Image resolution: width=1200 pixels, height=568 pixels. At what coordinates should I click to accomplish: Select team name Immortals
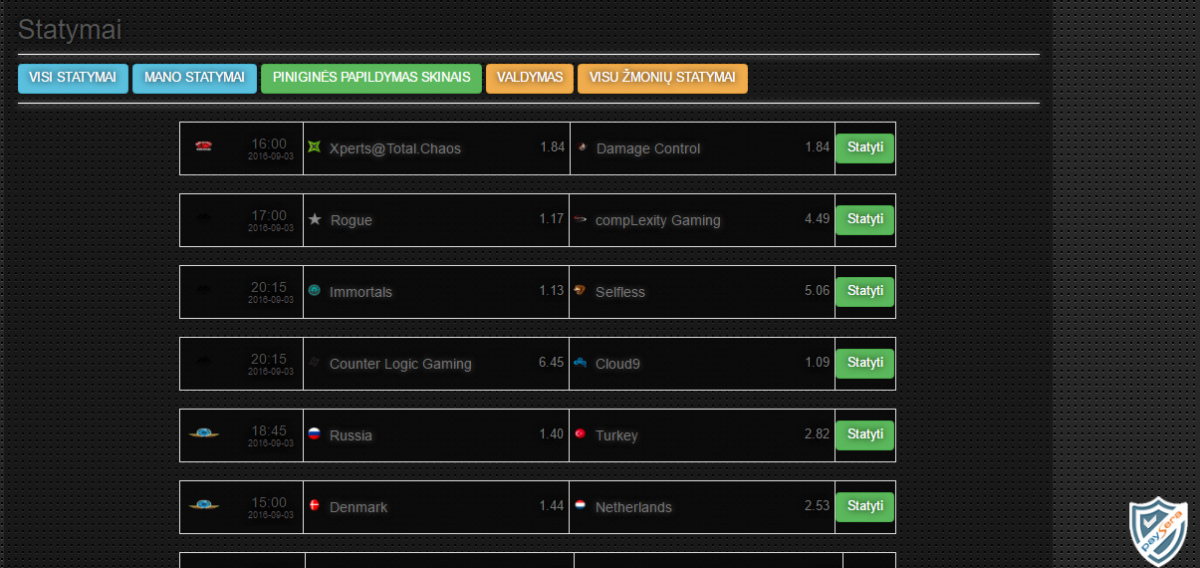click(361, 292)
